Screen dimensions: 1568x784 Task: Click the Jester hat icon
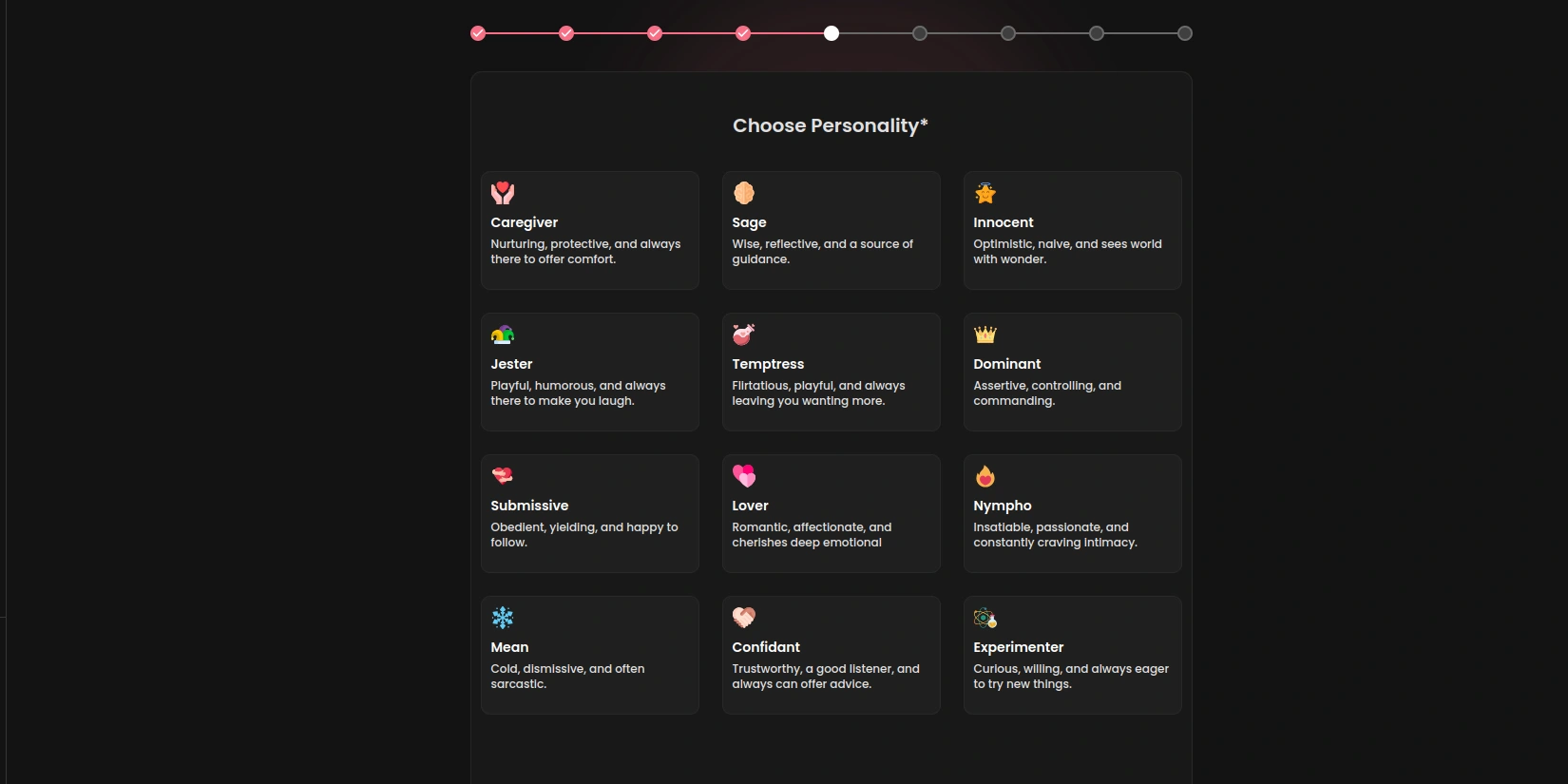(x=503, y=335)
